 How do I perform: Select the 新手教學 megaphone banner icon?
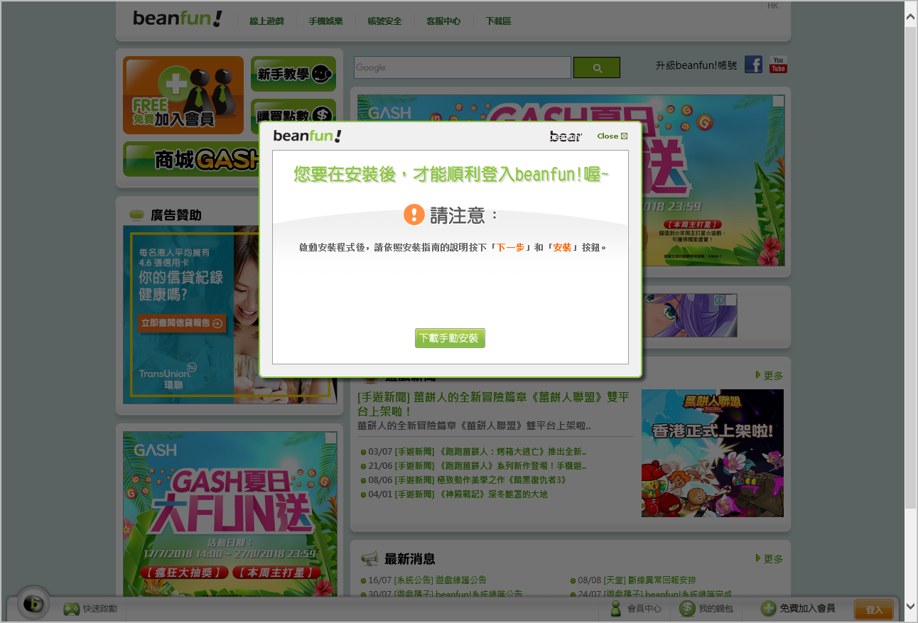[x=322, y=73]
